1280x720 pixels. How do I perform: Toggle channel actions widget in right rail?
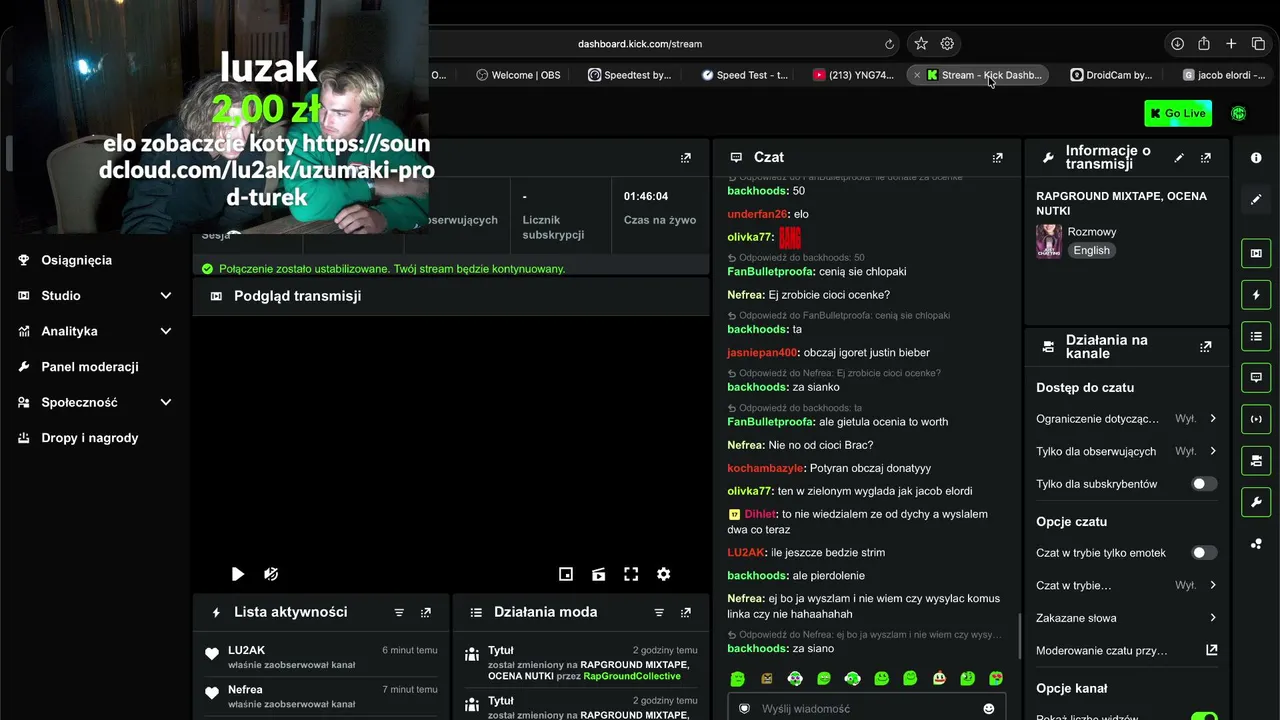[1256, 460]
